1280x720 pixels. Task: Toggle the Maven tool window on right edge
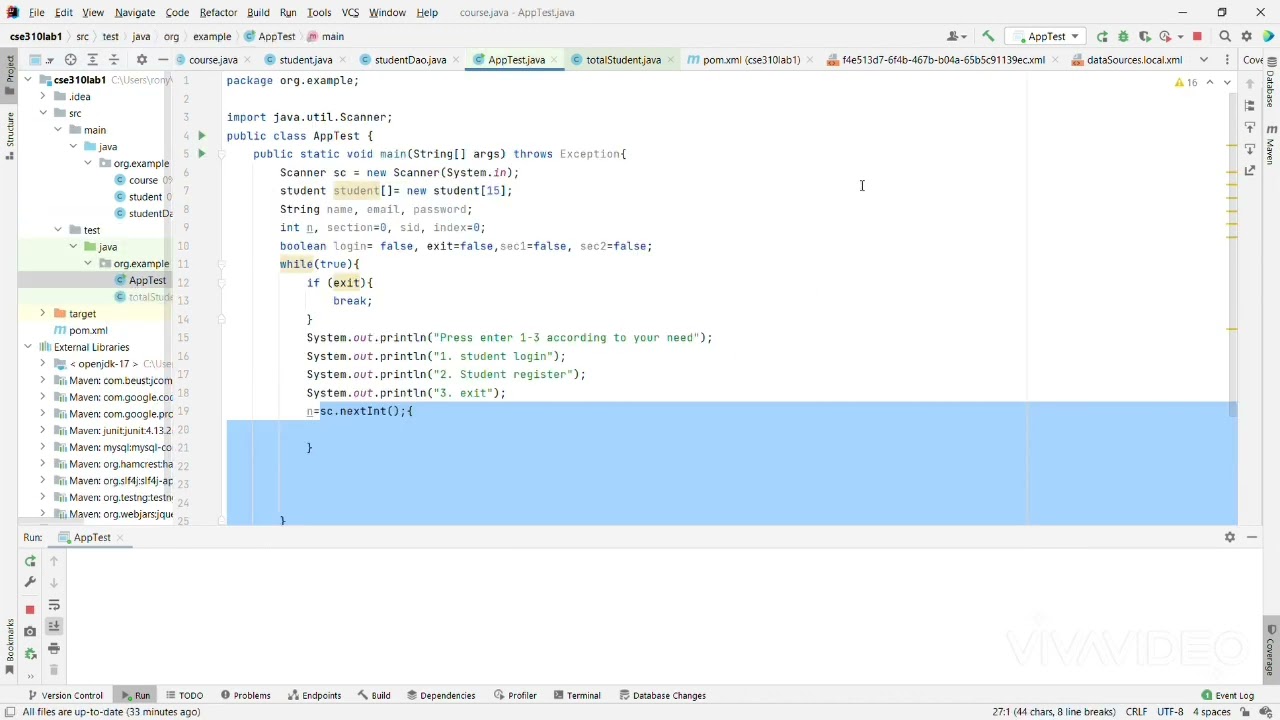tap(1271, 144)
